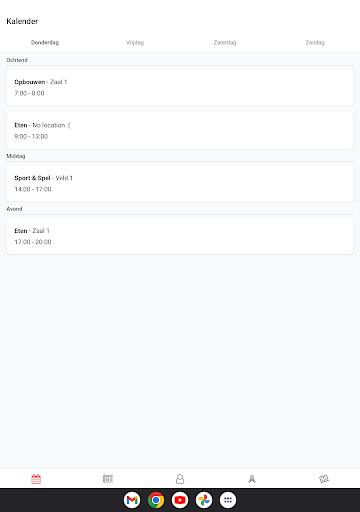Image resolution: width=360 pixels, height=512 pixels.
Task: Select the Ochtend section header
Action: pos(17,60)
